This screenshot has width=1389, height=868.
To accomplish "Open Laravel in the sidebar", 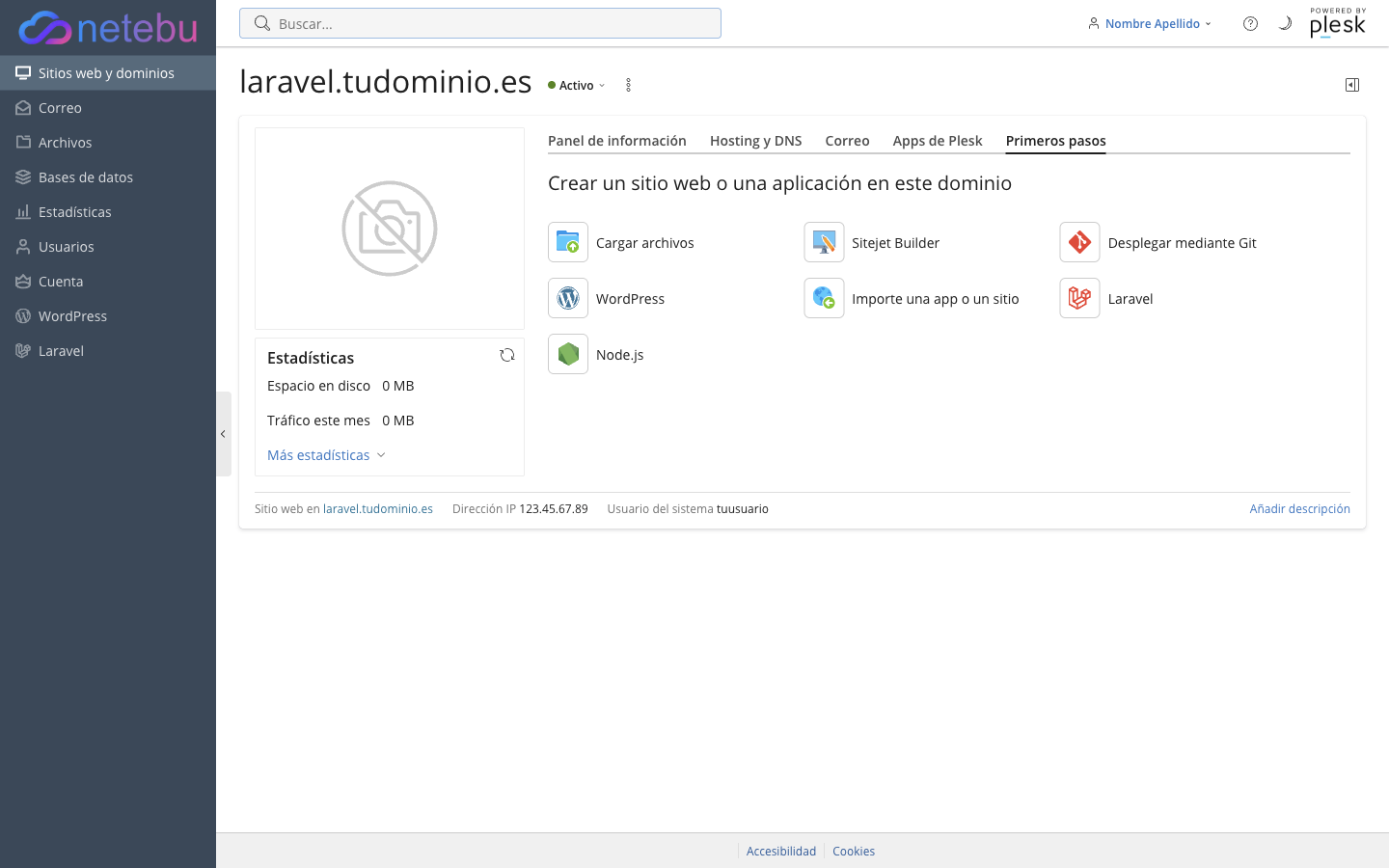I will click(x=108, y=351).
